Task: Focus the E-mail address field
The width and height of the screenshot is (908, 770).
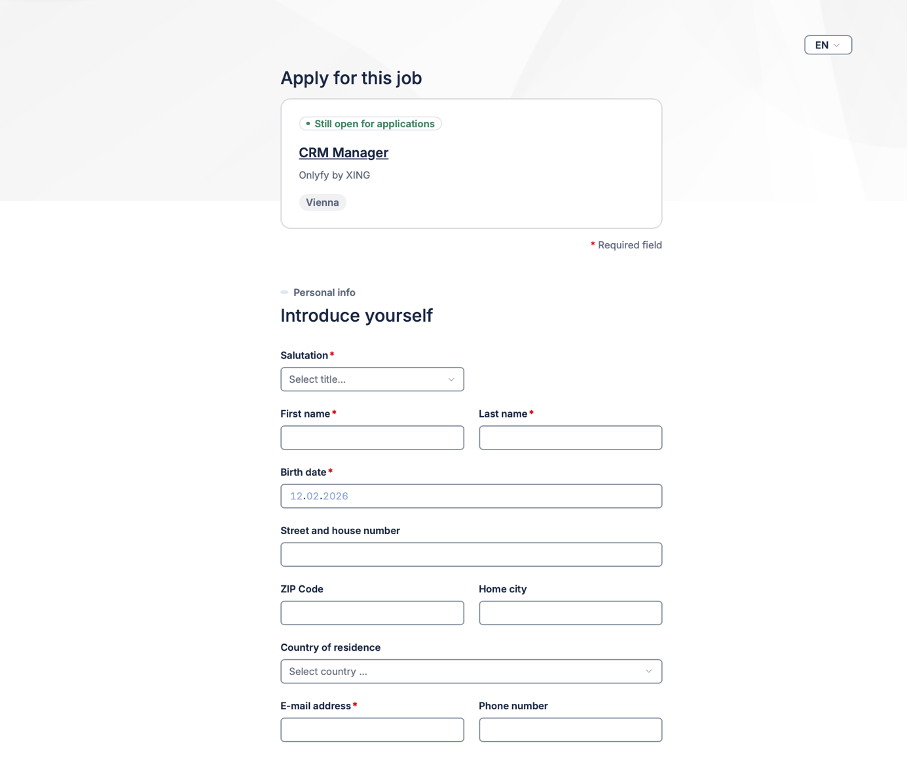Action: pyautogui.click(x=372, y=730)
